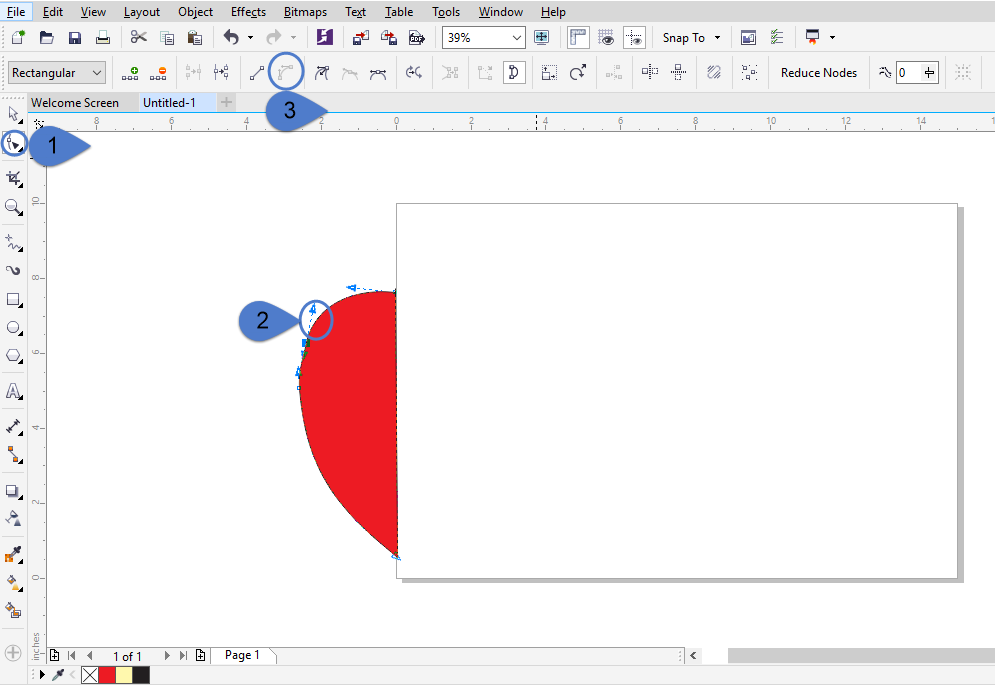Click the Add Nodes icon on property bar
The image size is (995, 685).
128,72
